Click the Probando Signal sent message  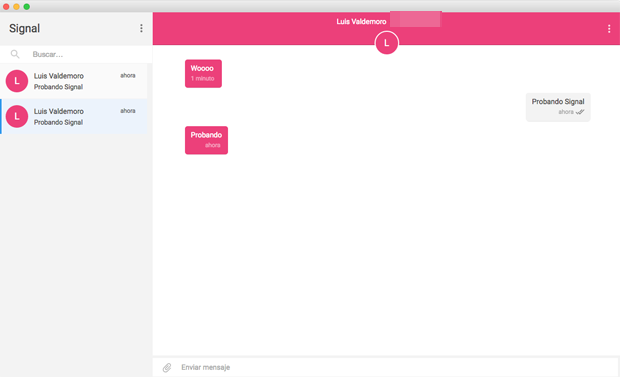558,107
